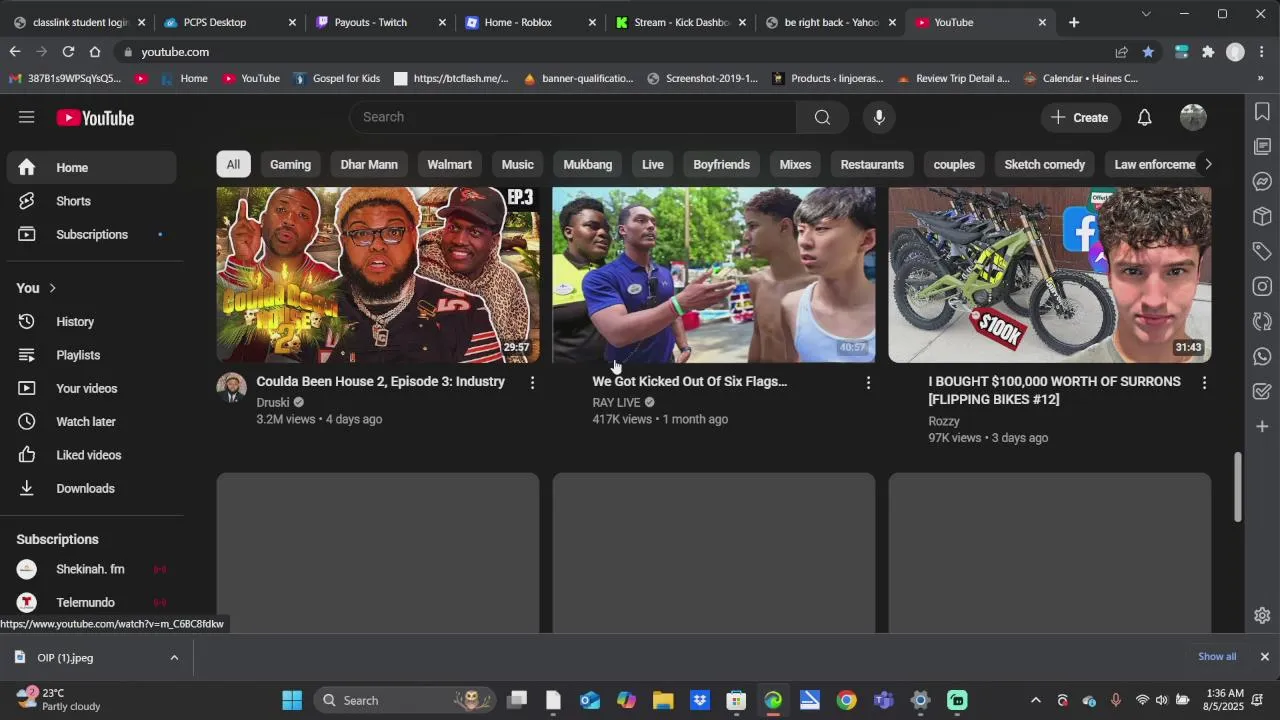
Task: Share this page from the address bar
Action: click(x=1122, y=52)
